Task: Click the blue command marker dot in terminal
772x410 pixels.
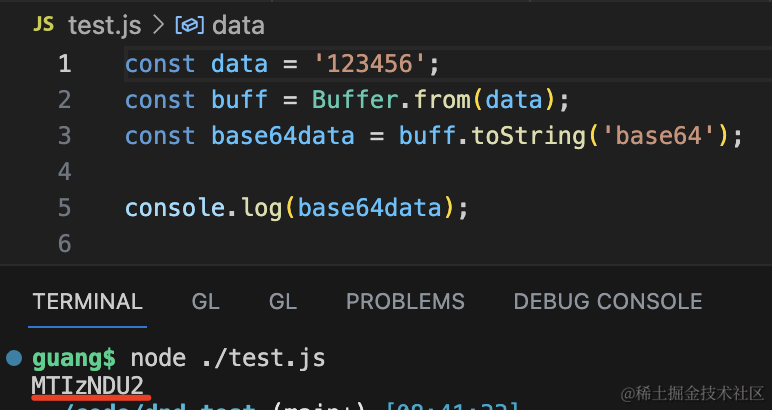Action: [13, 357]
